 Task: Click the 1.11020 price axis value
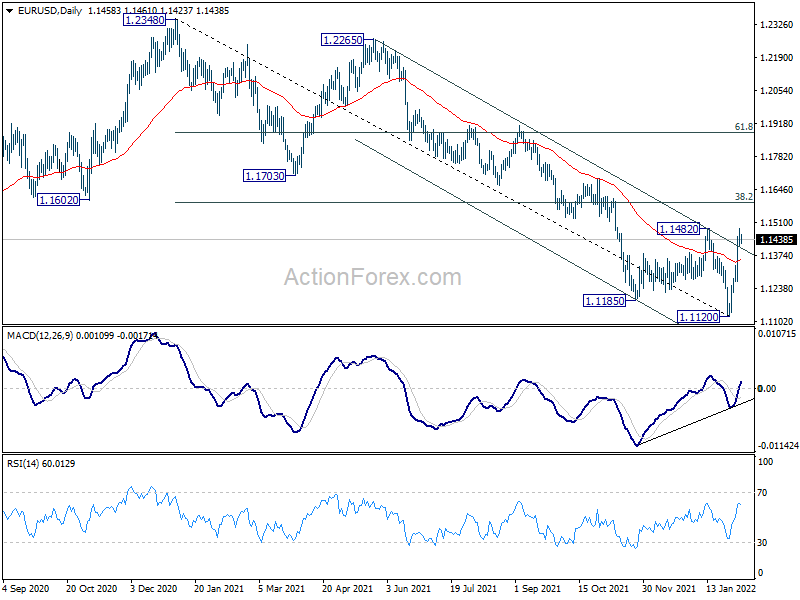point(777,321)
